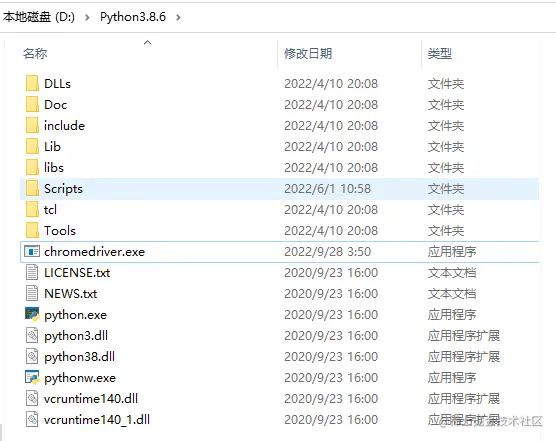Image resolution: width=556 pixels, height=441 pixels.
Task: Select the Doc folder icon
Action: [32, 105]
